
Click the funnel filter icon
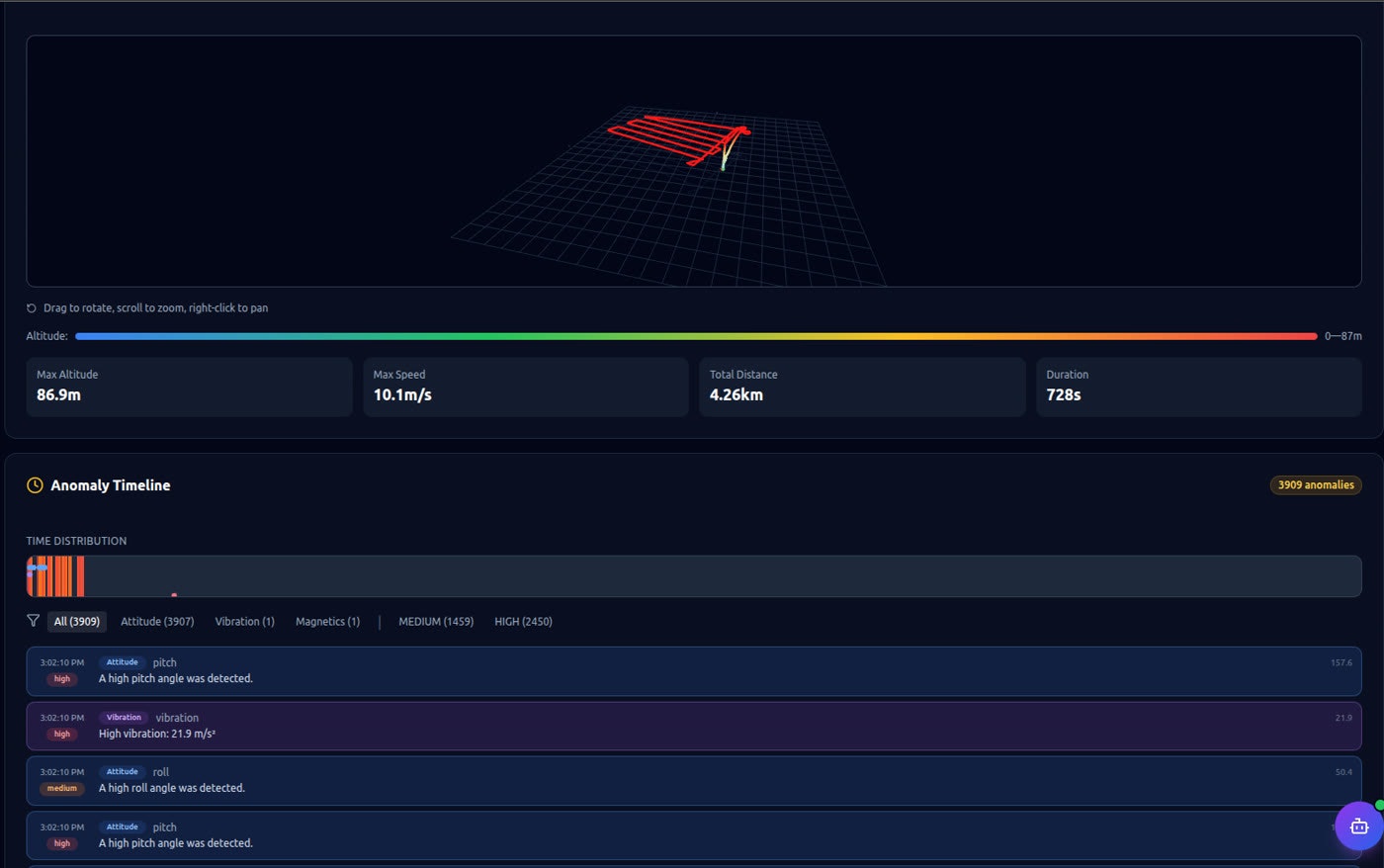[33, 621]
